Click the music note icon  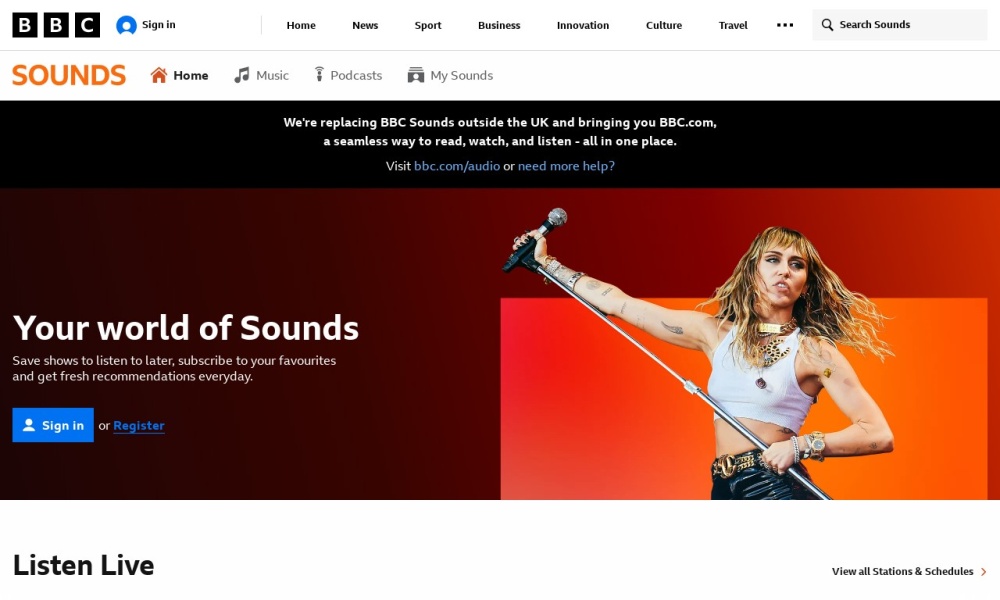(242, 75)
